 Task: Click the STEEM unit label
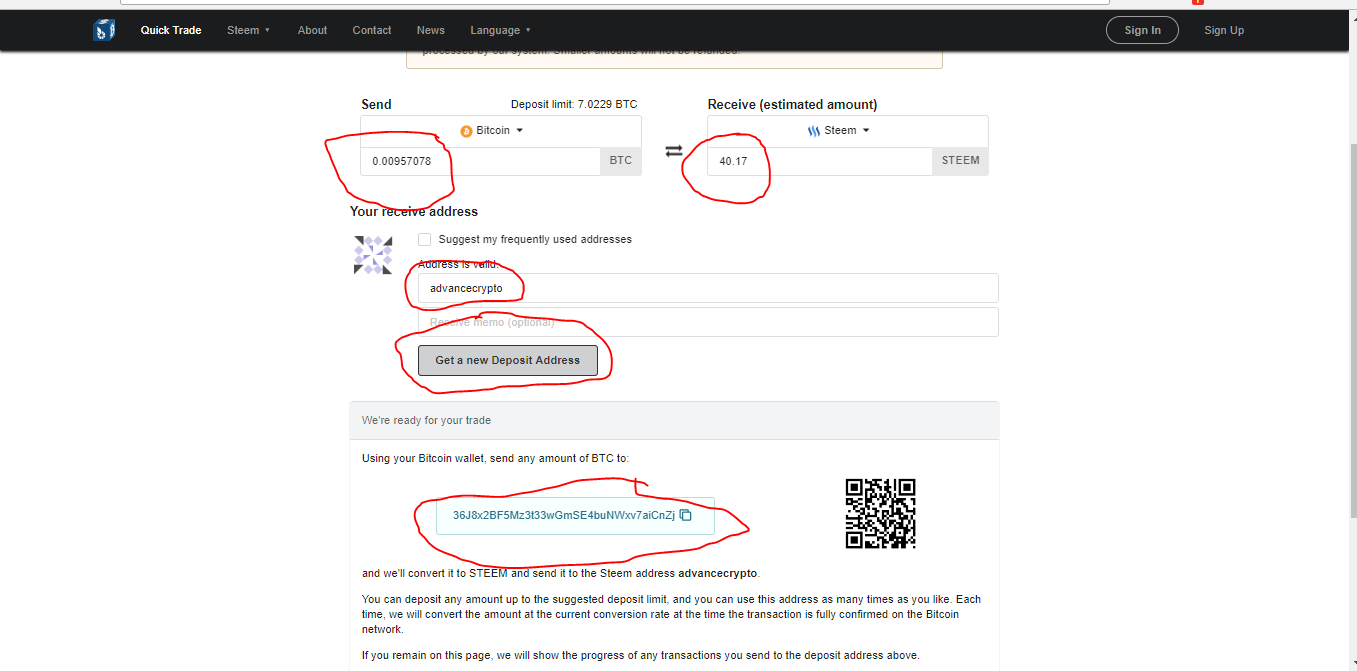click(x=961, y=161)
